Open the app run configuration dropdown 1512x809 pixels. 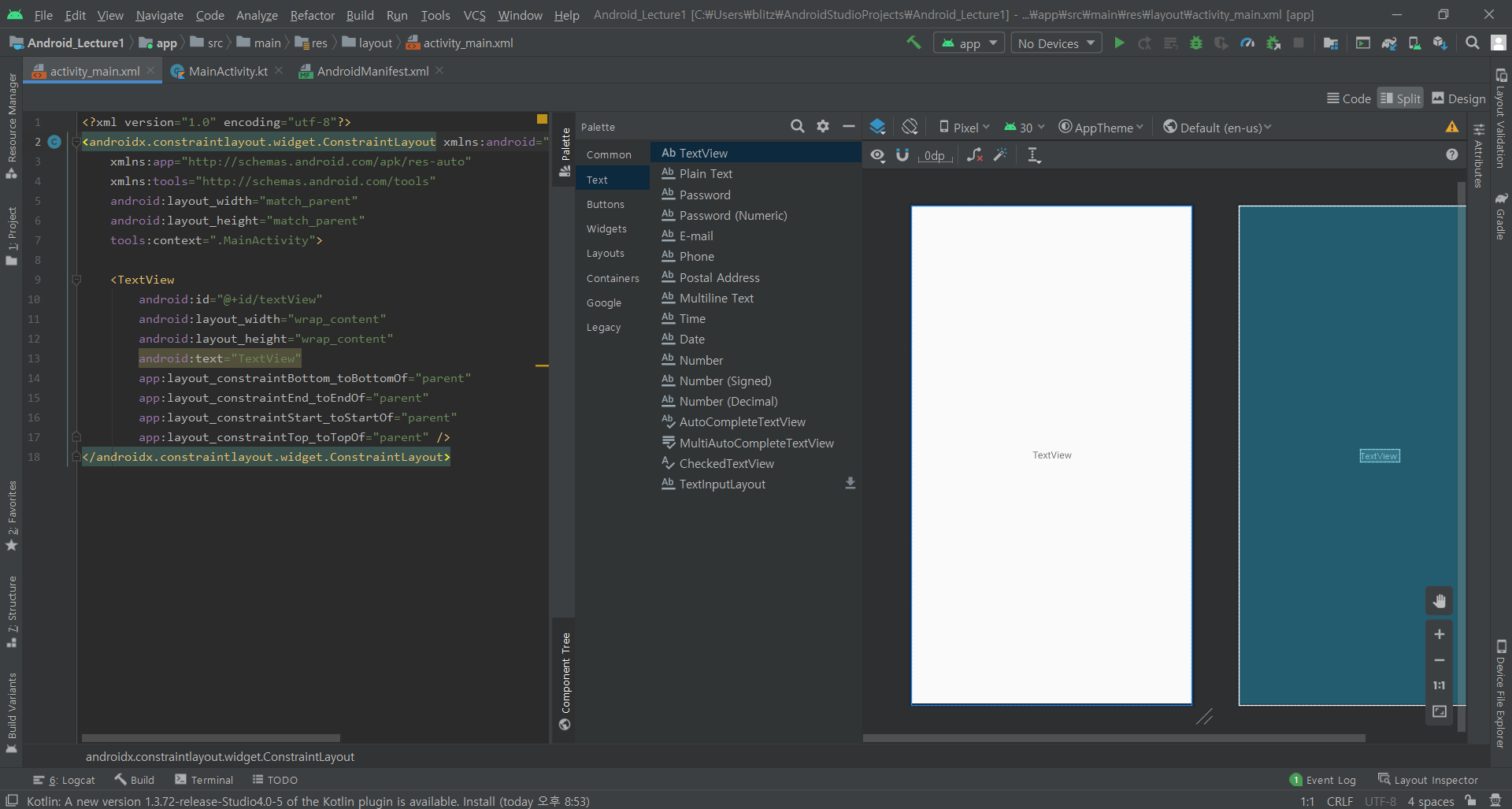click(969, 43)
